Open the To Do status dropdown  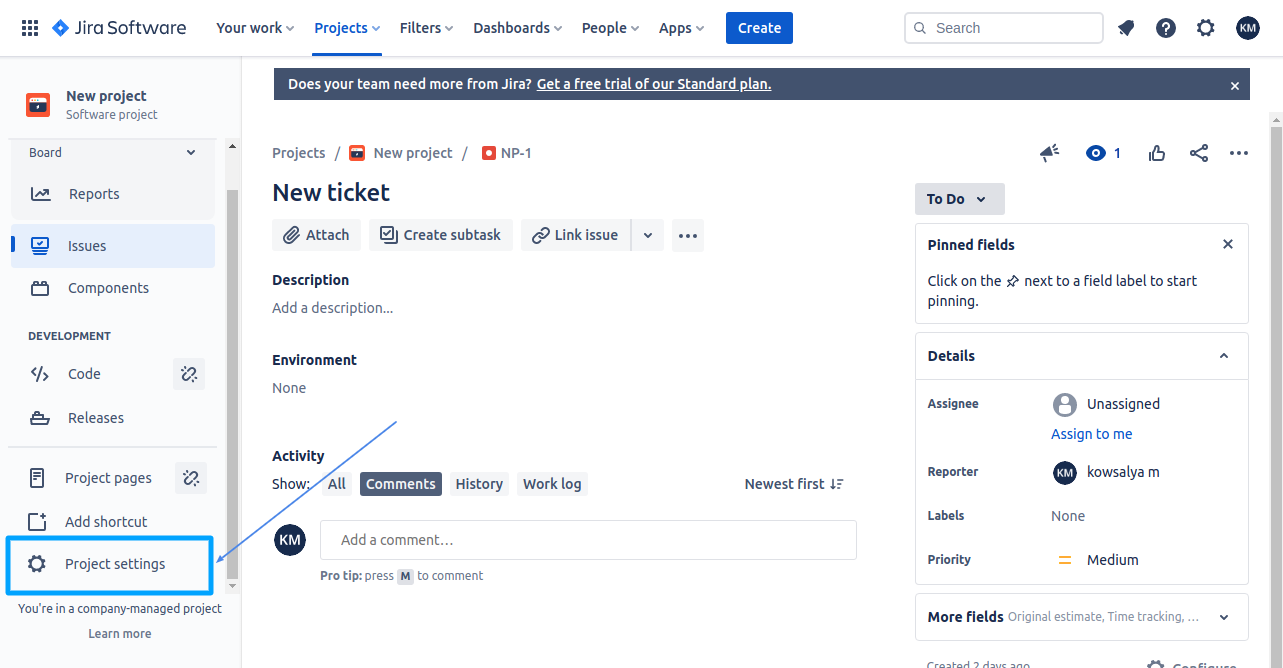tap(960, 199)
